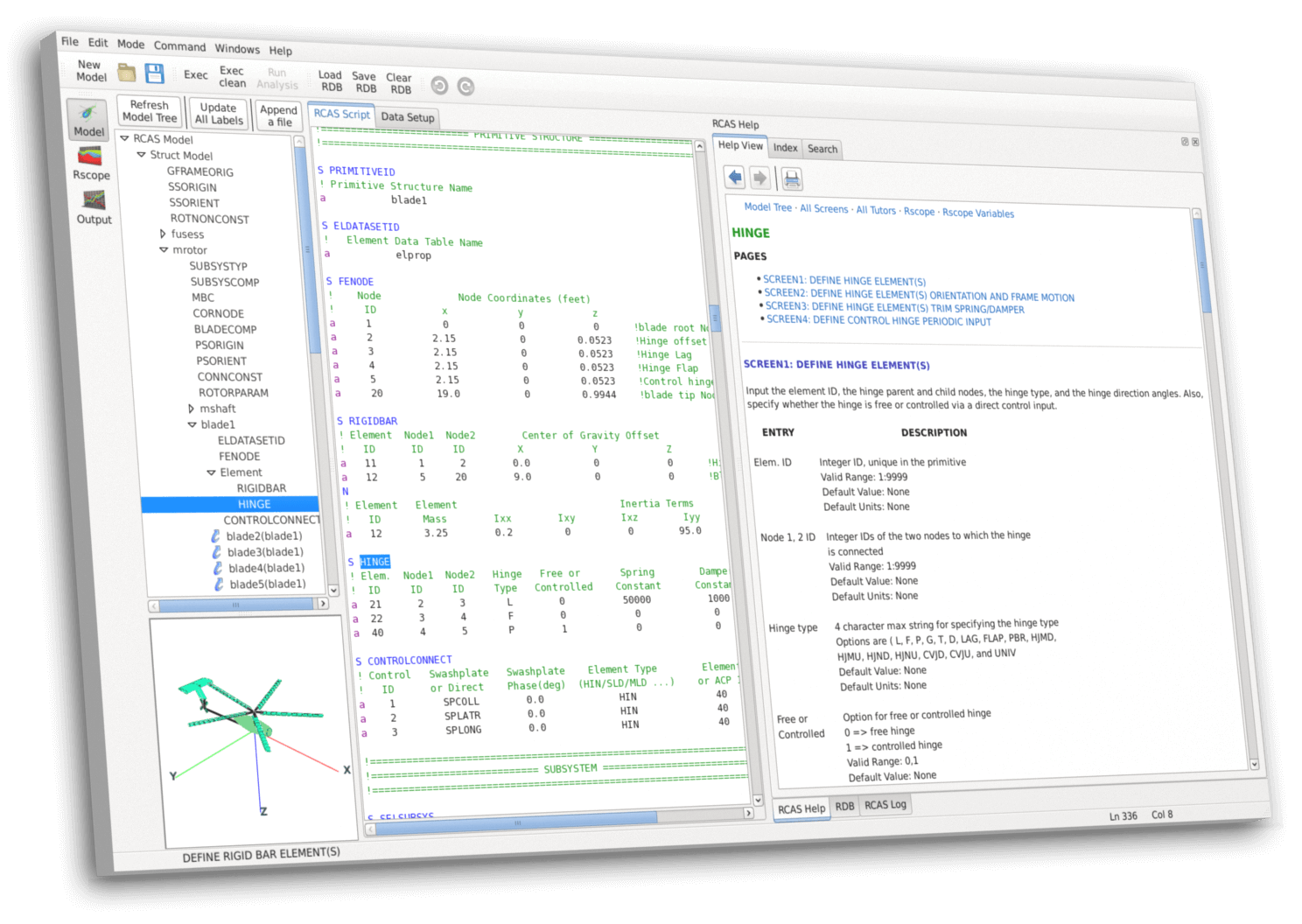Click the model tree horizontal scrollbar
1302x924 pixels.
[237, 605]
